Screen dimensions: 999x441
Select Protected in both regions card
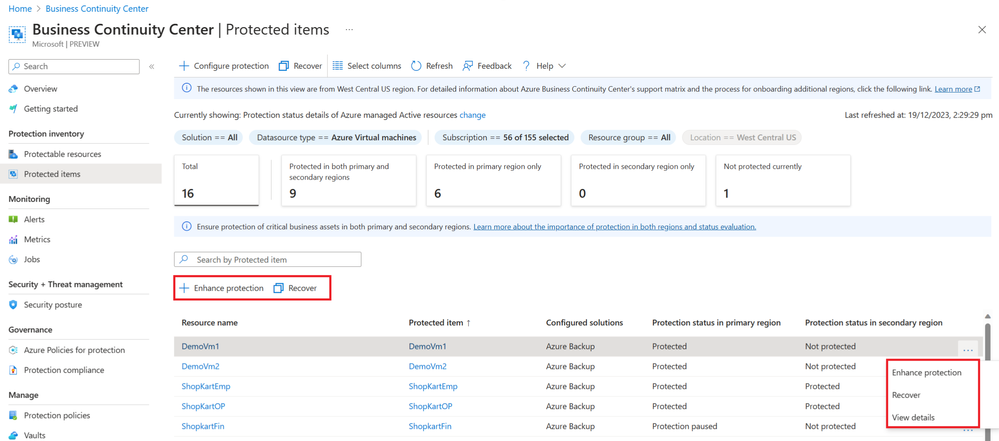click(x=349, y=180)
